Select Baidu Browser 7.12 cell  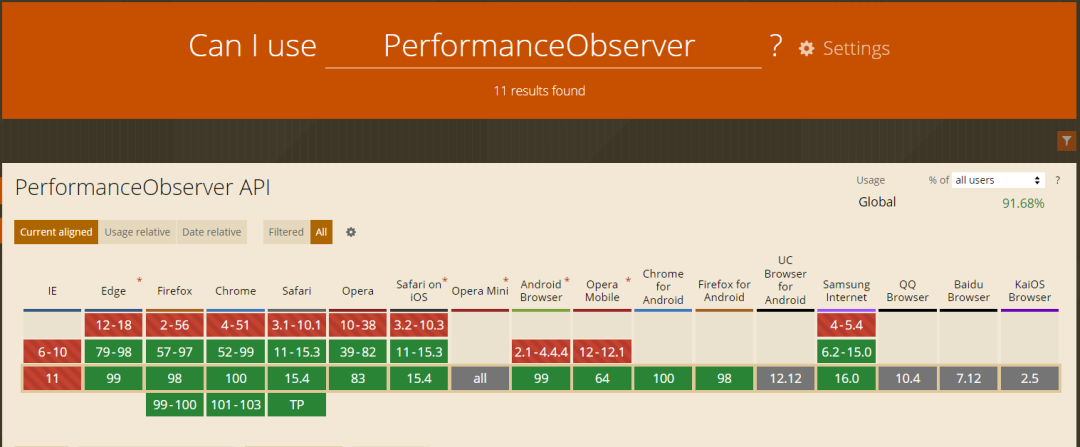pos(968,378)
